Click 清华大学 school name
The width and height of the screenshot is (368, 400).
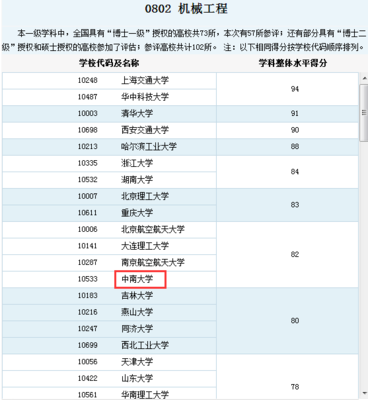[x=137, y=113]
